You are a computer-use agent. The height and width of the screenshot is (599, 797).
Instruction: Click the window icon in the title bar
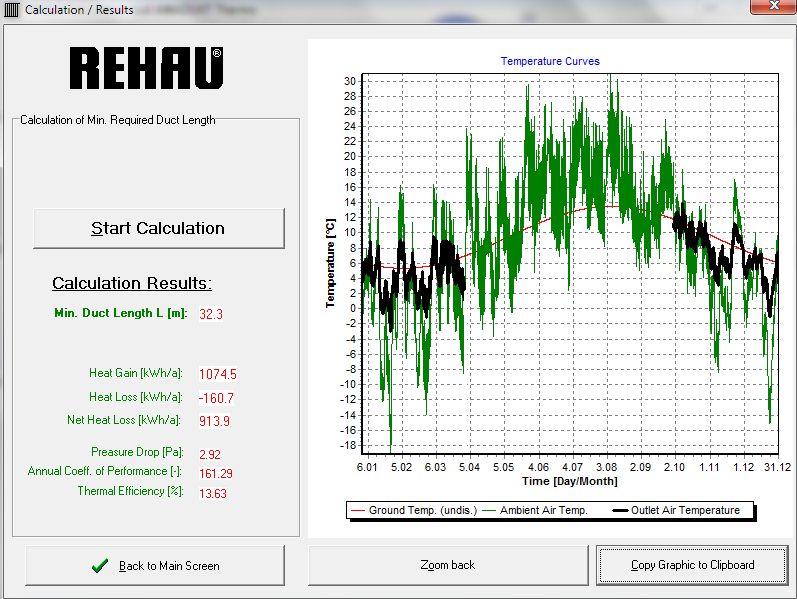(11, 10)
